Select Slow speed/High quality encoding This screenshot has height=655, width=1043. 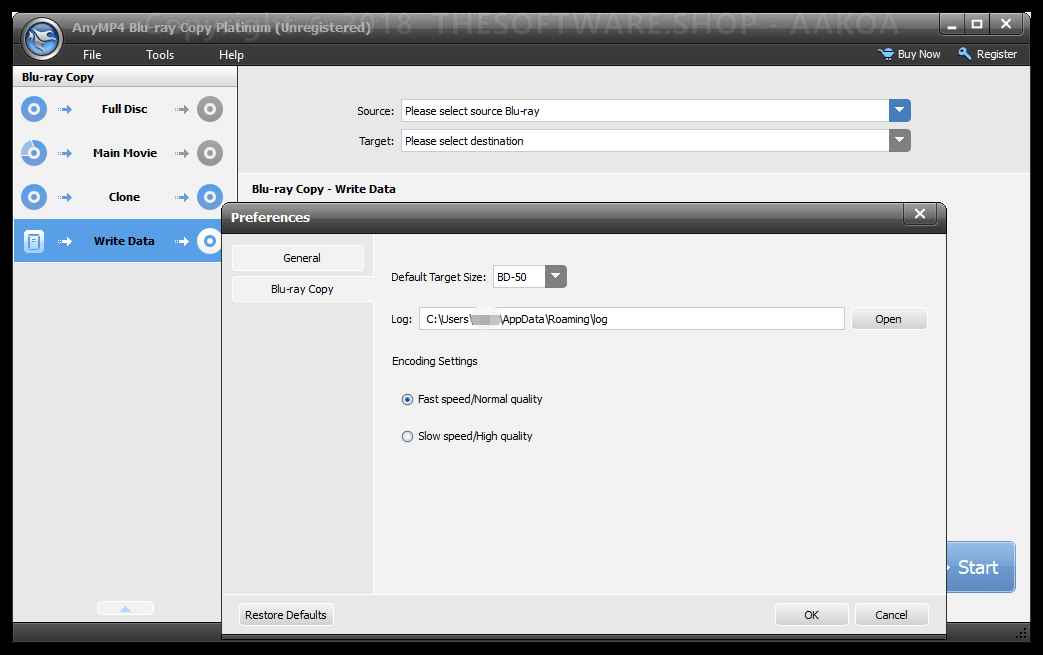point(407,436)
